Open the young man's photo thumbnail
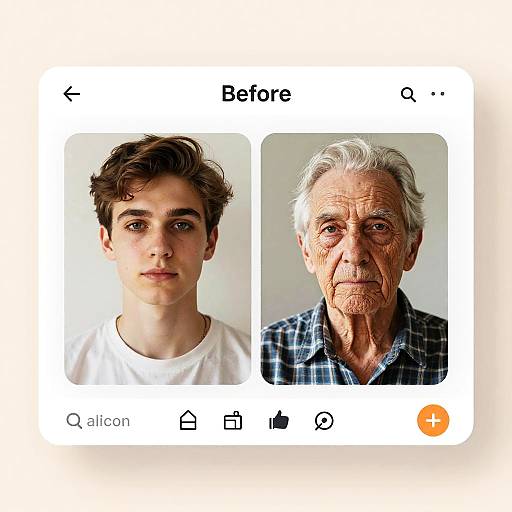The height and width of the screenshot is (512, 512). 158,259
